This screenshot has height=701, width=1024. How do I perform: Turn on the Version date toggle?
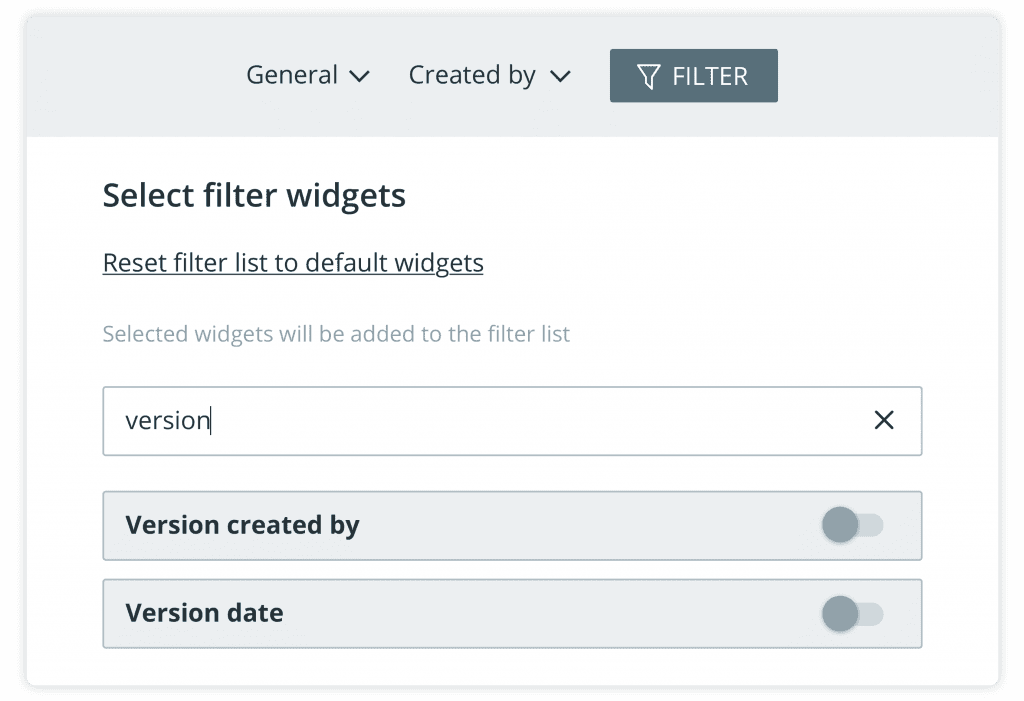(852, 613)
